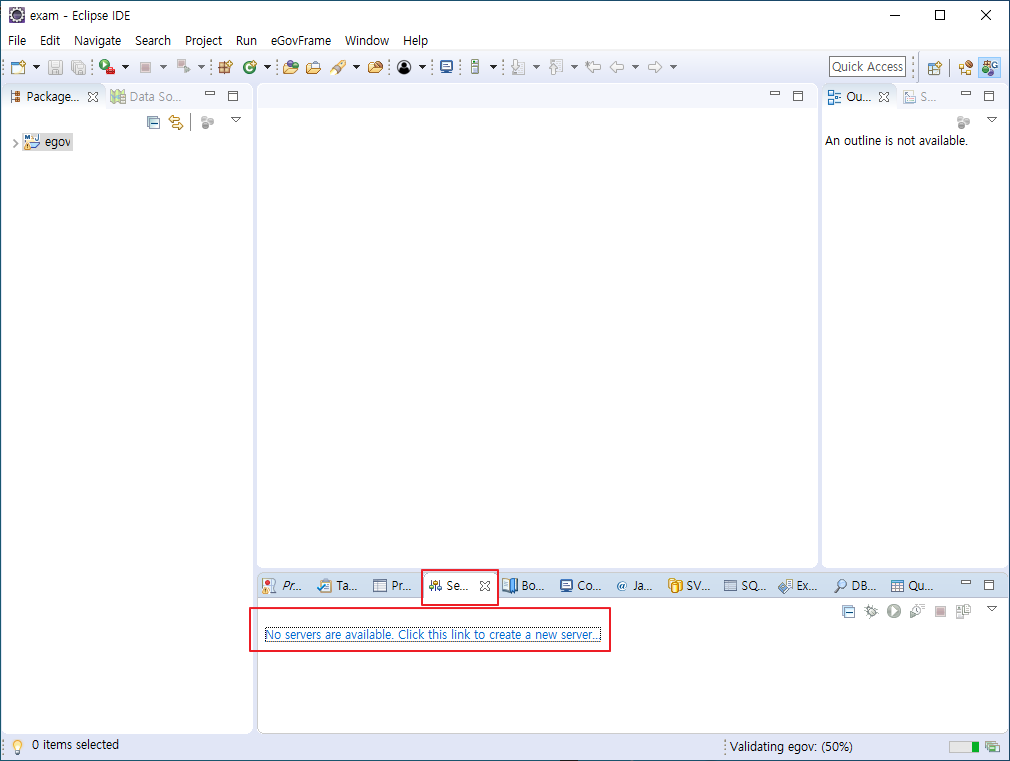
Task: Click the Forward navigation arrow
Action: point(655,67)
